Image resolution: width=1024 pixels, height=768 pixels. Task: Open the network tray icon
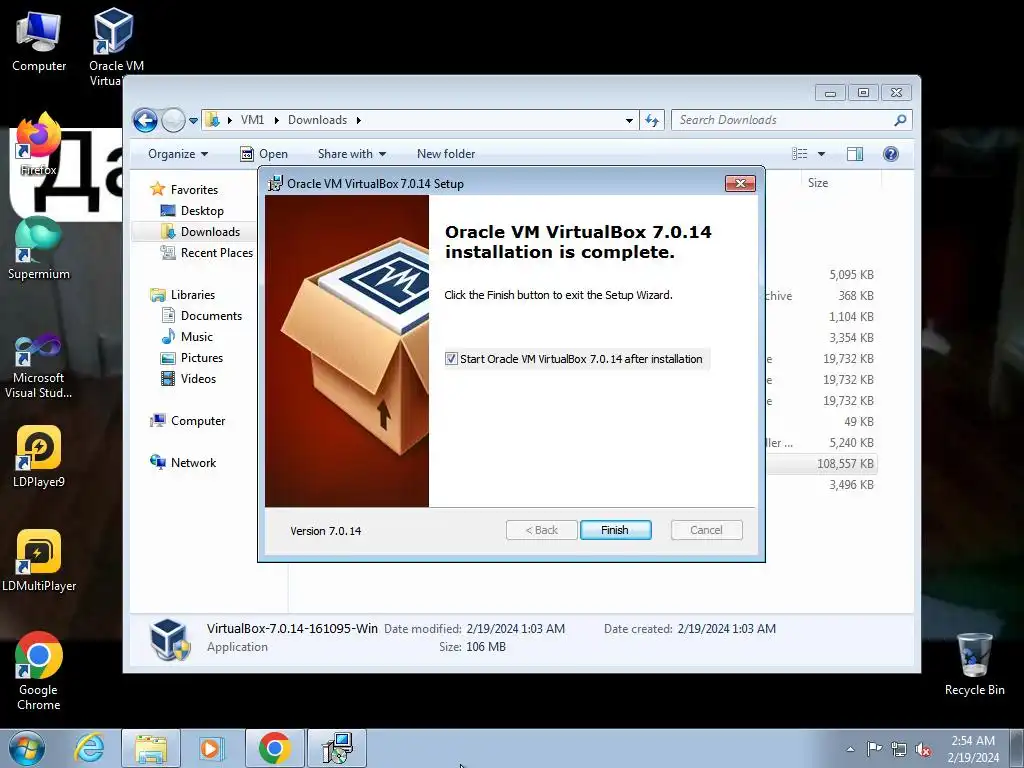(899, 749)
